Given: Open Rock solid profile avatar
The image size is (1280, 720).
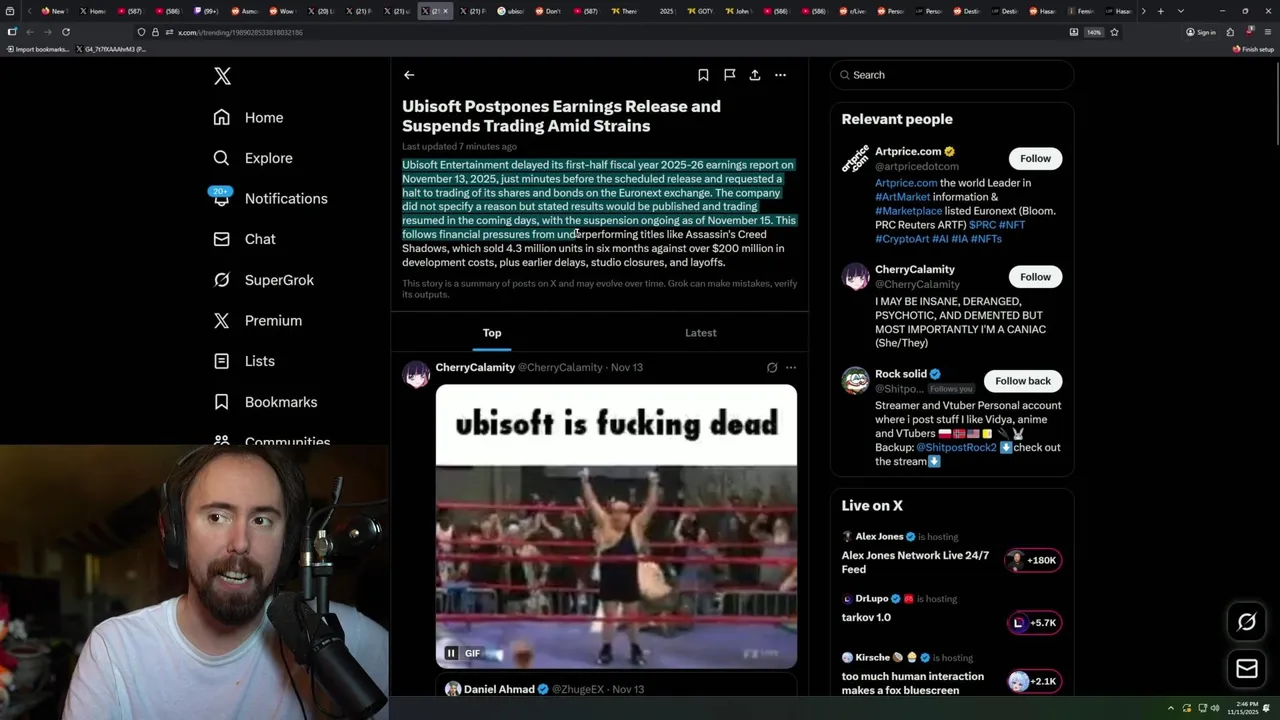Looking at the screenshot, I should point(855,382).
